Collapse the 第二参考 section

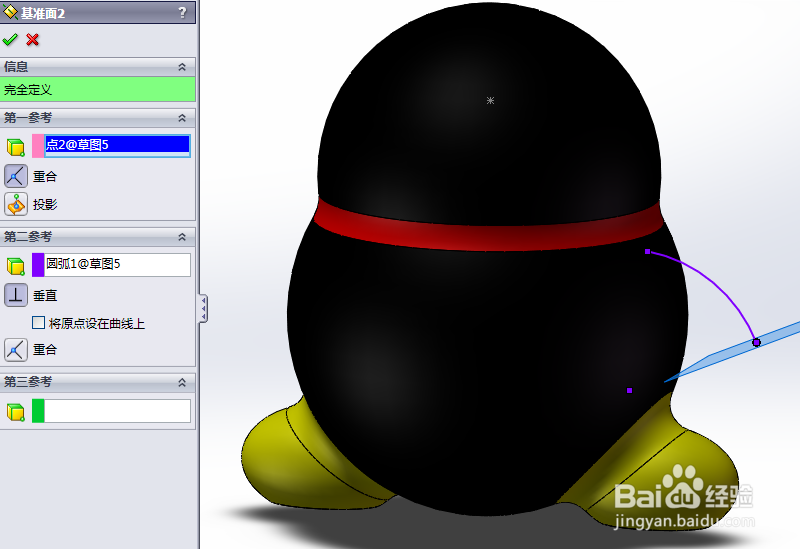pyautogui.click(x=182, y=237)
